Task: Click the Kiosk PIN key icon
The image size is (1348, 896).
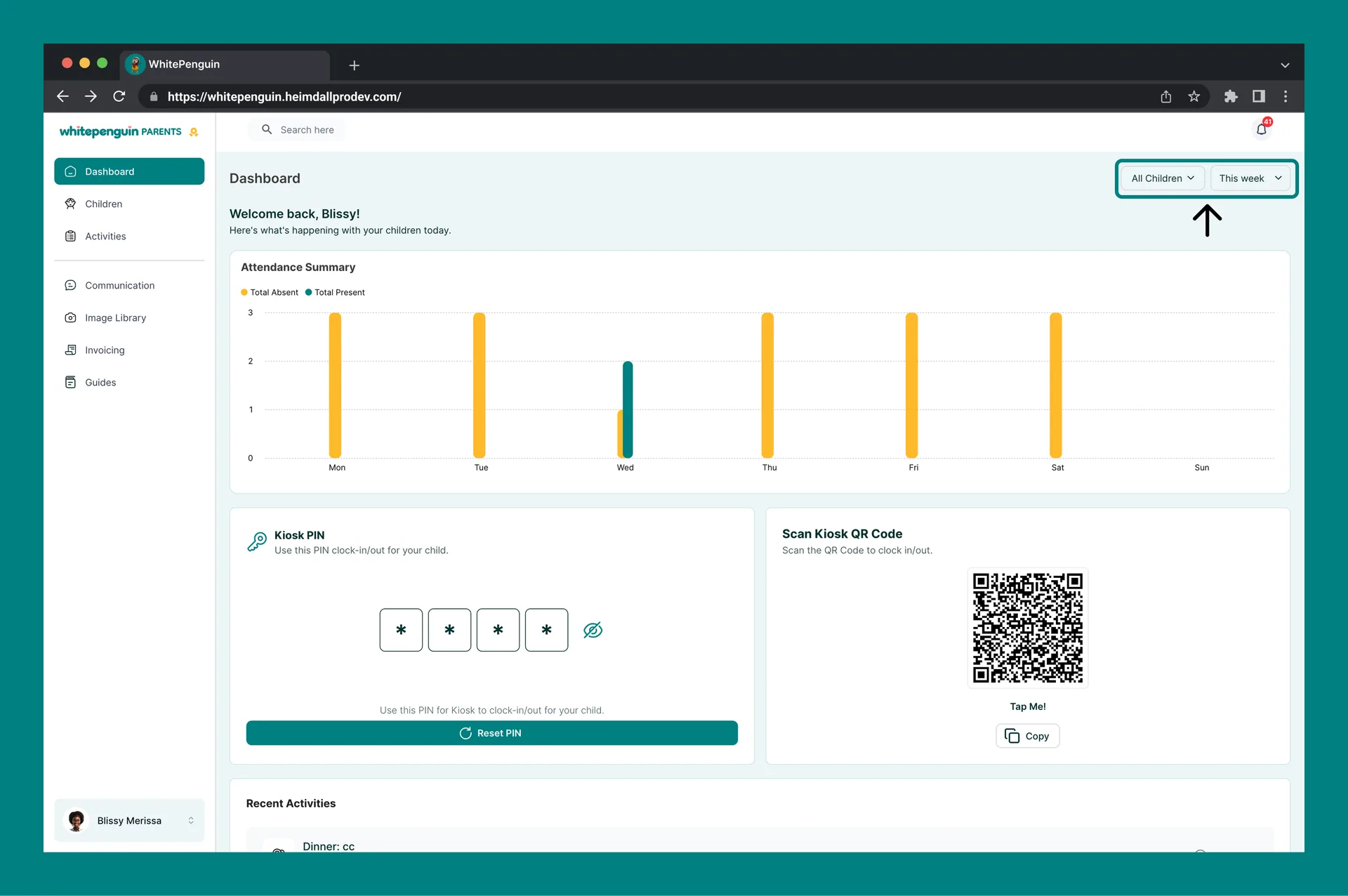Action: [257, 541]
